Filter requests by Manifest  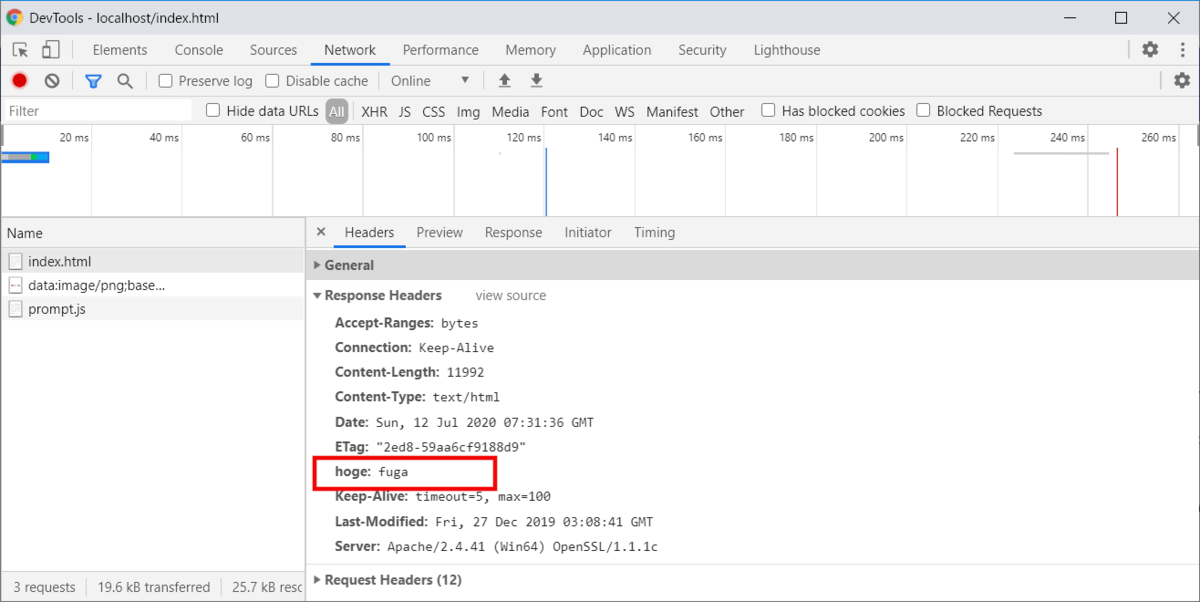click(x=672, y=111)
